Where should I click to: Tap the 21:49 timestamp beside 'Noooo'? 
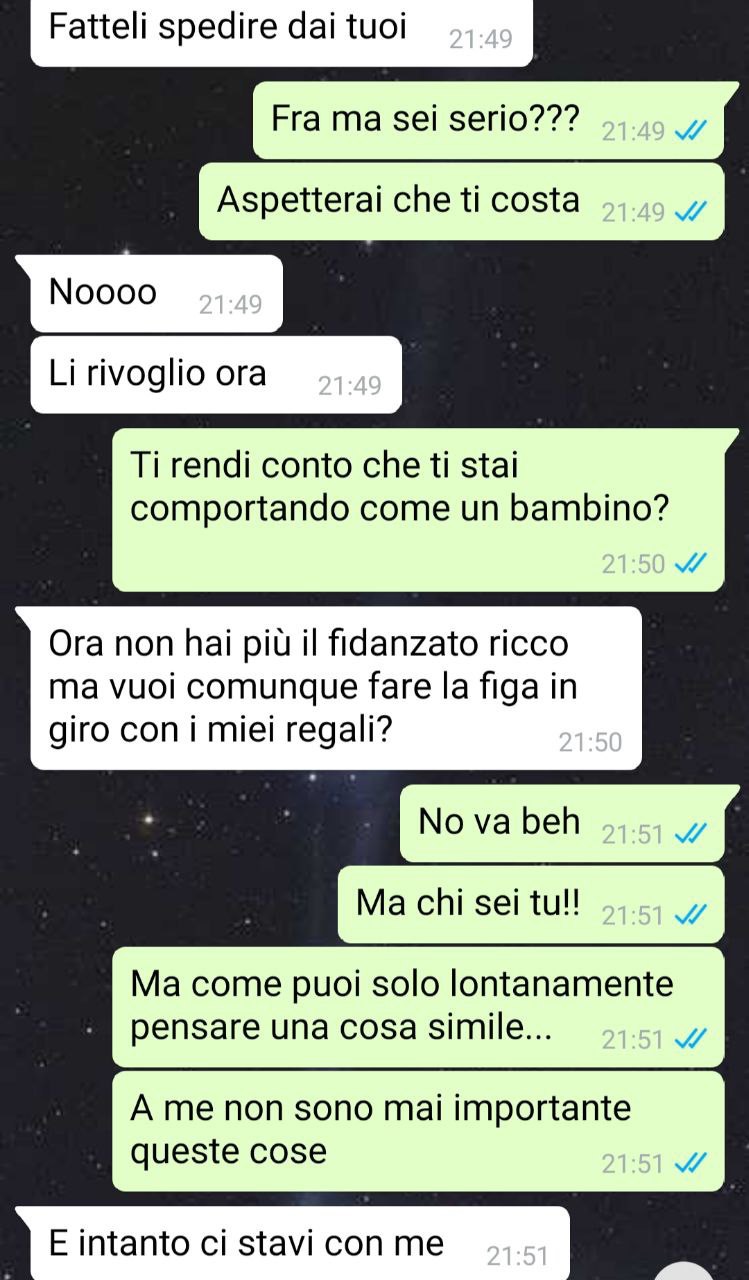(231, 305)
